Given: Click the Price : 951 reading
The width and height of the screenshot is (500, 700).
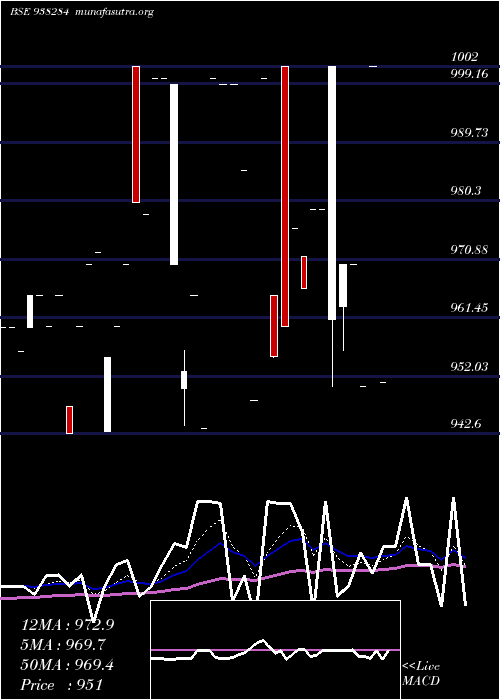Looking at the screenshot, I should point(62,685).
